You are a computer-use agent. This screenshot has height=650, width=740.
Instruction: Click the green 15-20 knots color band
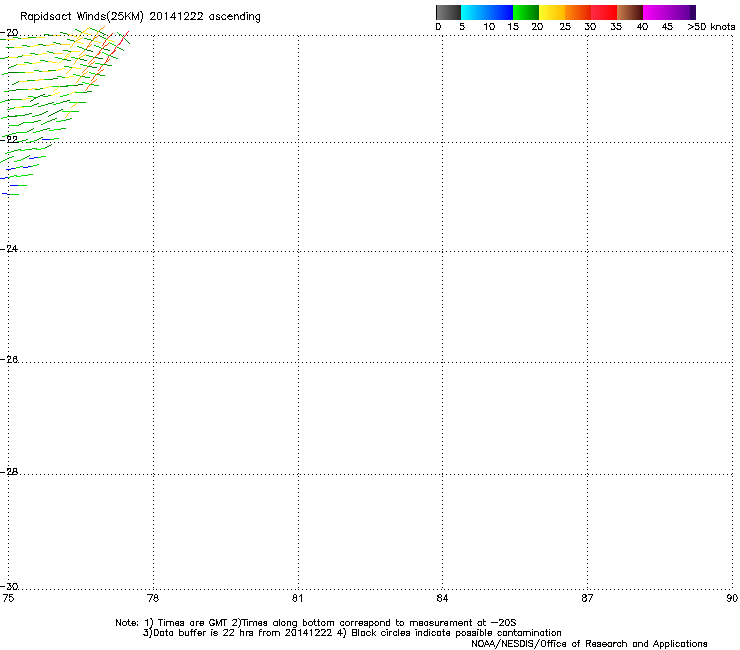[x=526, y=12]
